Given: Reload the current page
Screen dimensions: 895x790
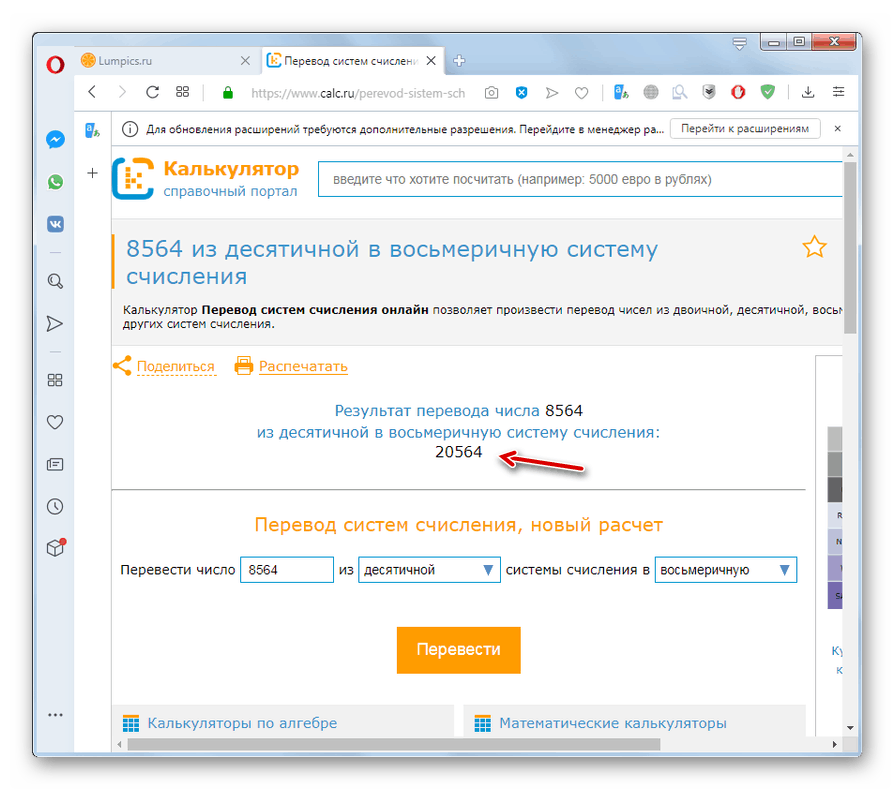Looking at the screenshot, I should [152, 92].
